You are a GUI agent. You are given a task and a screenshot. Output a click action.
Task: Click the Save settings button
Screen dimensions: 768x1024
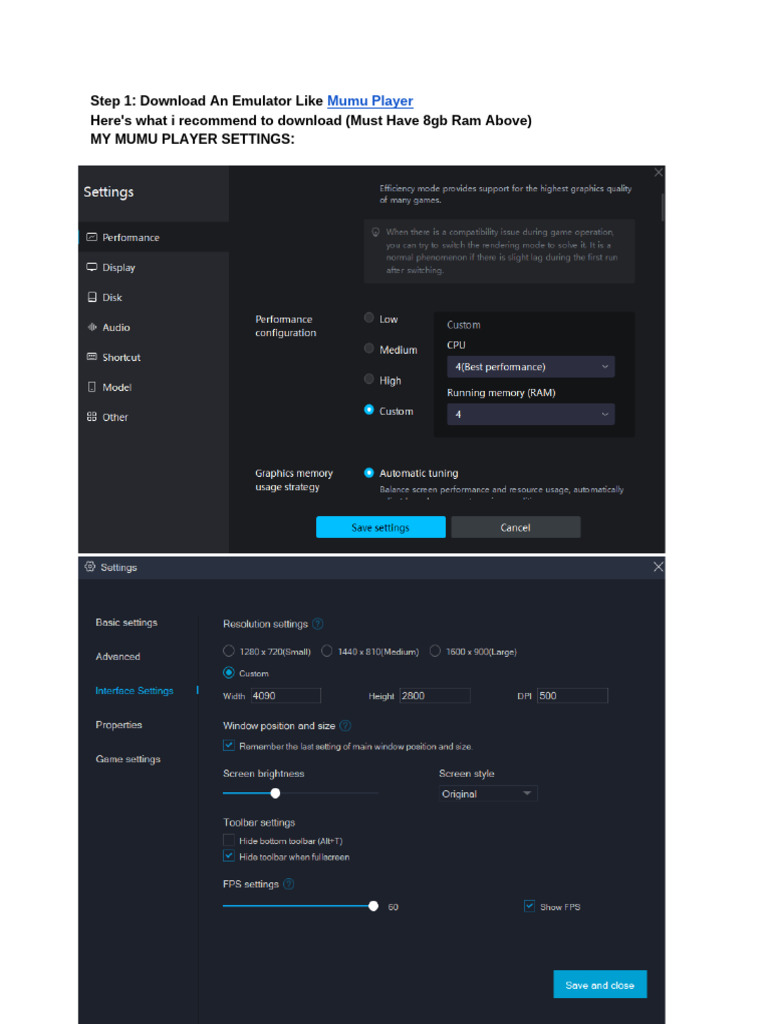pos(381,527)
